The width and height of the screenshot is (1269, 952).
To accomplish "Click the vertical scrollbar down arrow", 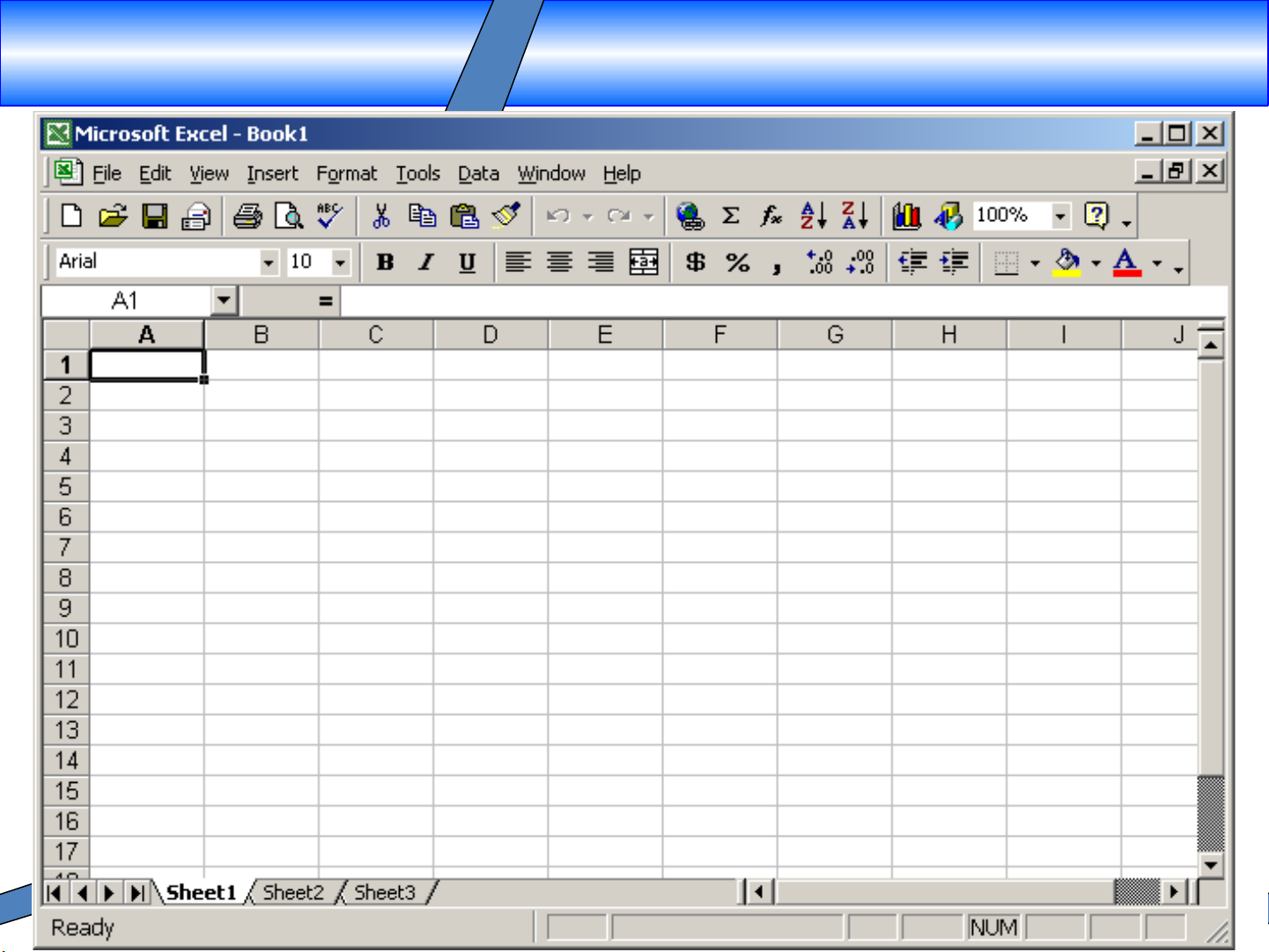I will 1211,865.
